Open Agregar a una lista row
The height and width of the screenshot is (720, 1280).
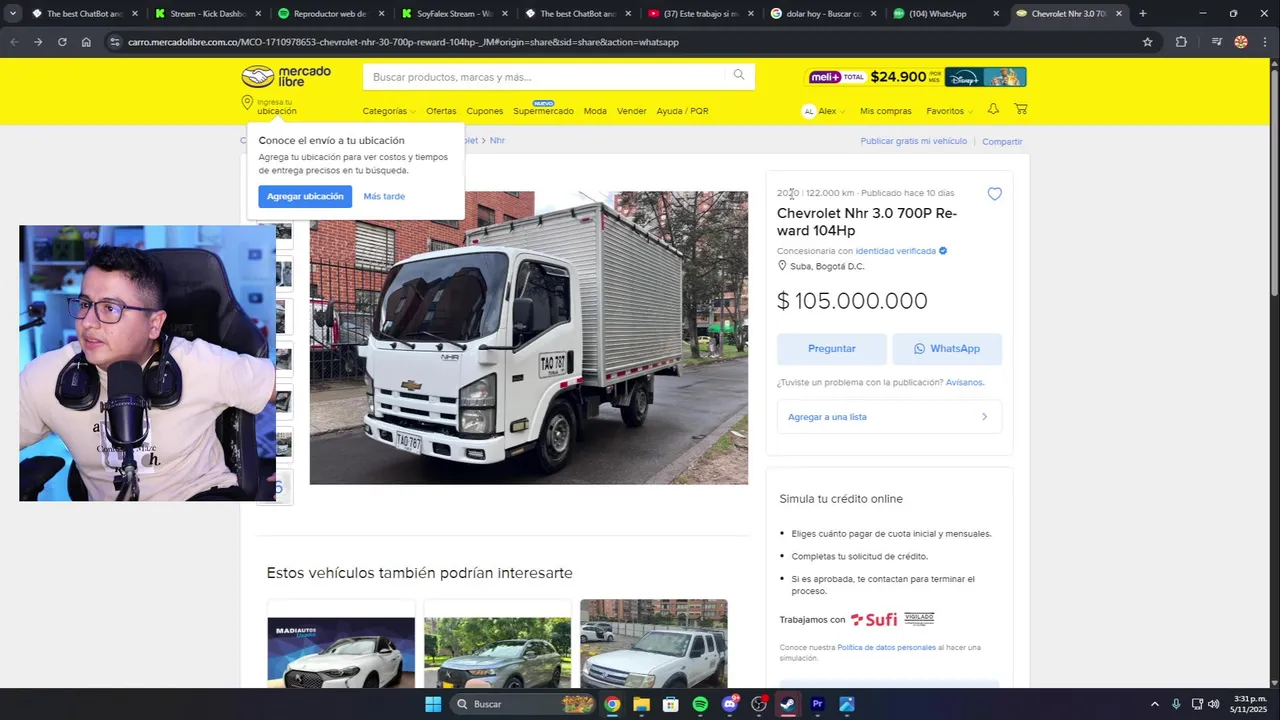tap(889, 417)
